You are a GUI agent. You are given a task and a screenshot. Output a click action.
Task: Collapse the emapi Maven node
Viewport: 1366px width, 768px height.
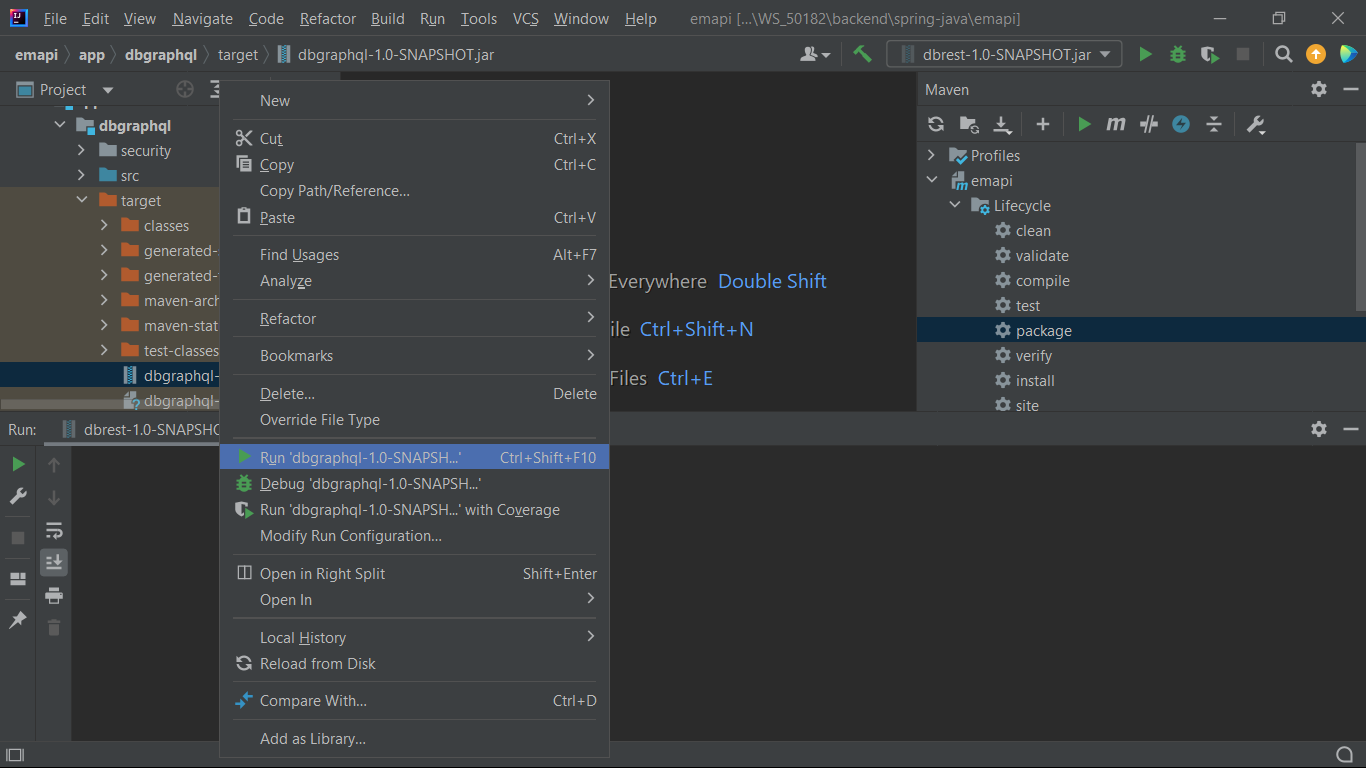tap(932, 181)
